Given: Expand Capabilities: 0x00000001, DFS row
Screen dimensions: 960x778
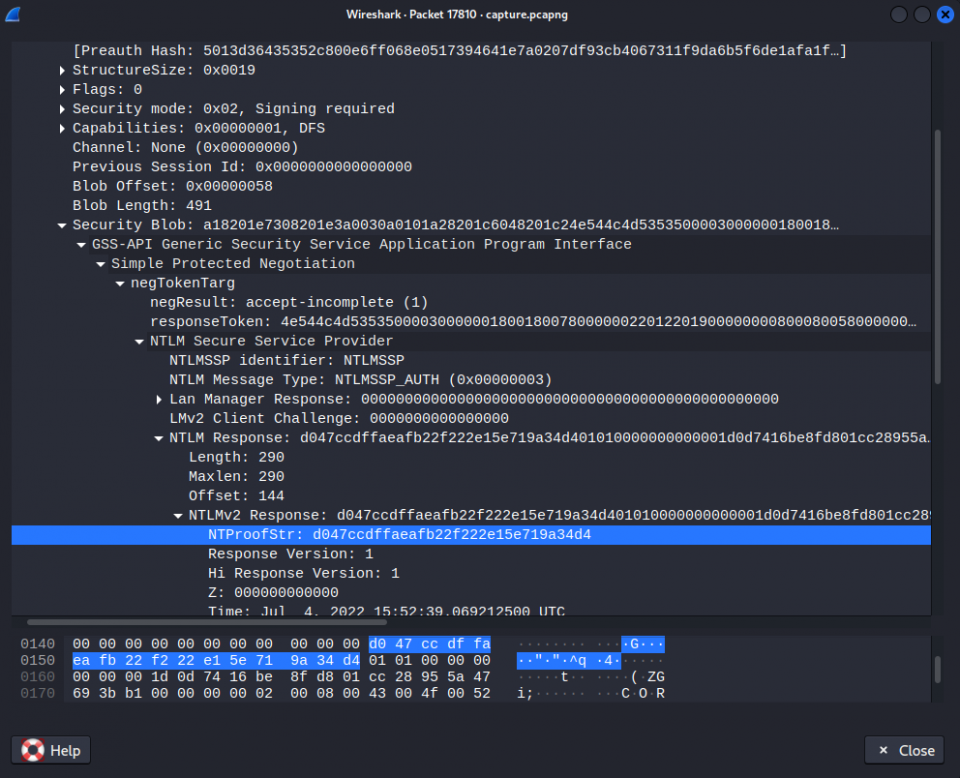Looking at the screenshot, I should point(62,129).
